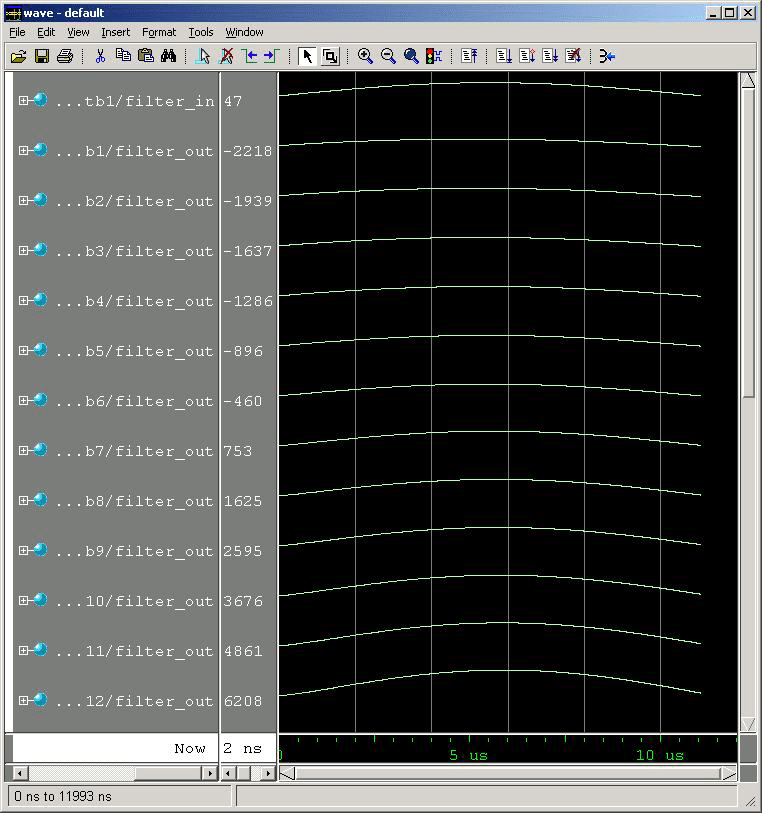
Task: Activate Zoom mode tool
Action: point(330,56)
